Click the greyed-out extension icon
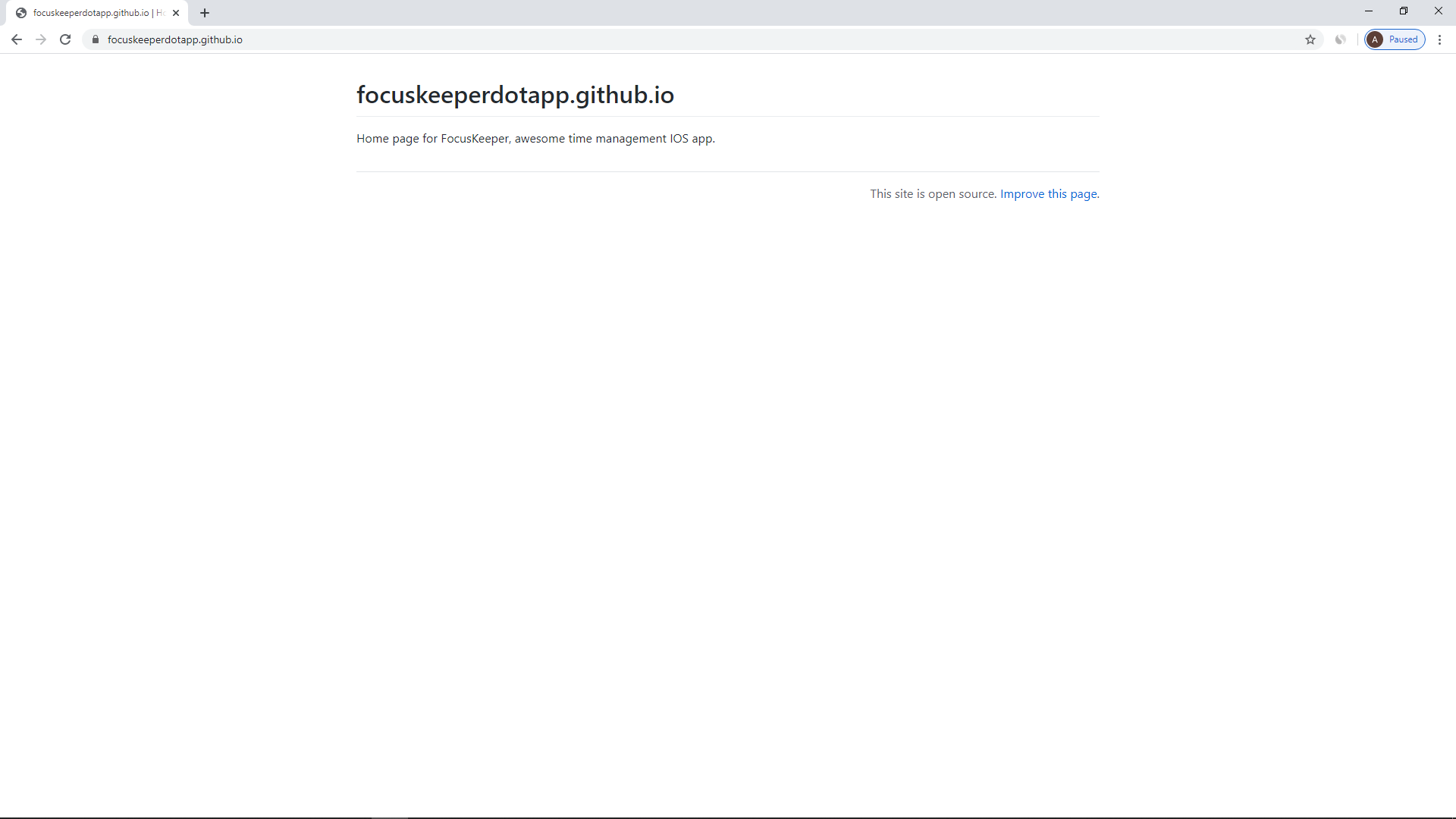The width and height of the screenshot is (1456, 819). [x=1341, y=39]
